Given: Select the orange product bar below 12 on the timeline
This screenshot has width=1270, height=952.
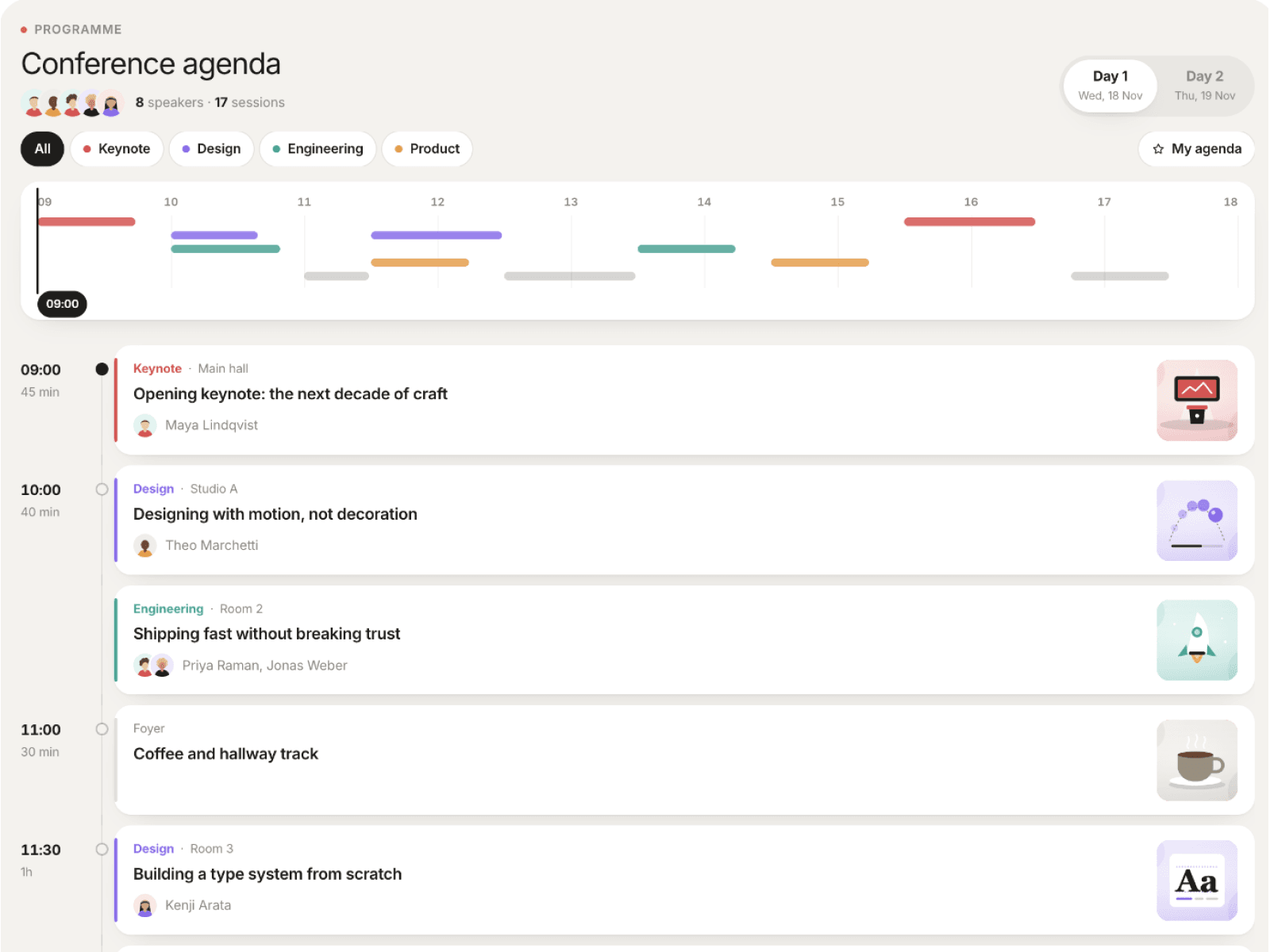Looking at the screenshot, I should pyautogui.click(x=420, y=263).
